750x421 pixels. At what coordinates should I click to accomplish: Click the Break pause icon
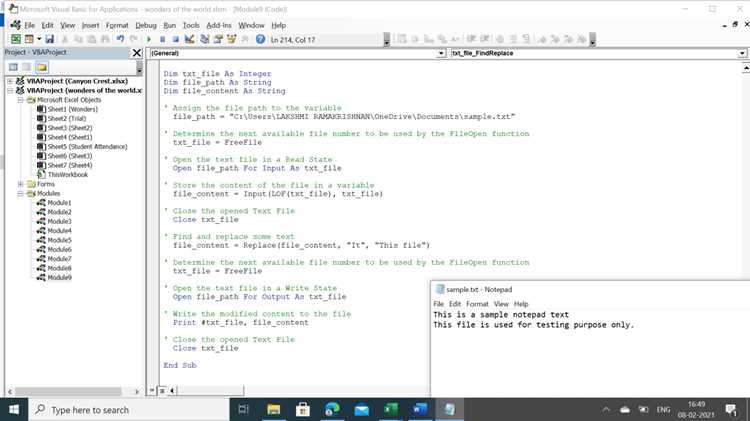point(162,39)
